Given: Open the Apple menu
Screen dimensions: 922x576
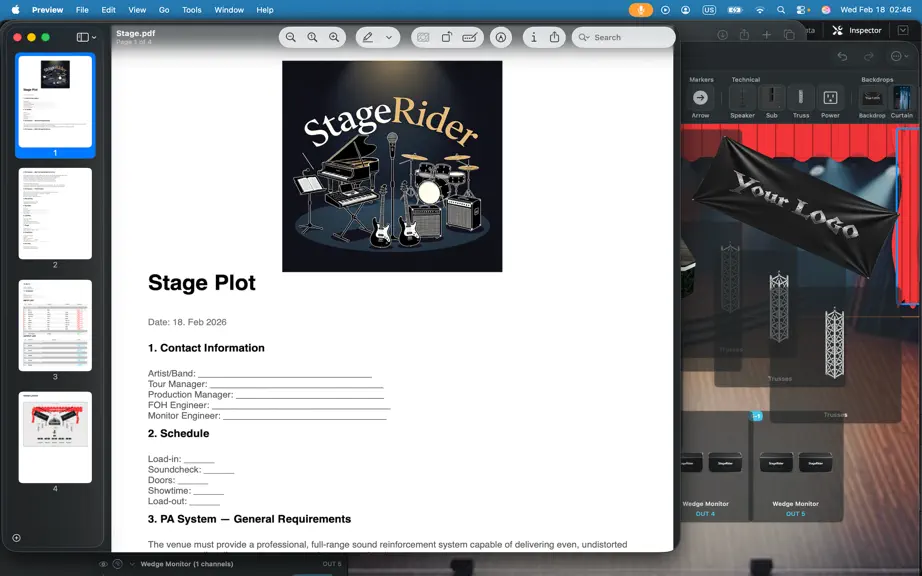Looking at the screenshot, I should (16, 9).
